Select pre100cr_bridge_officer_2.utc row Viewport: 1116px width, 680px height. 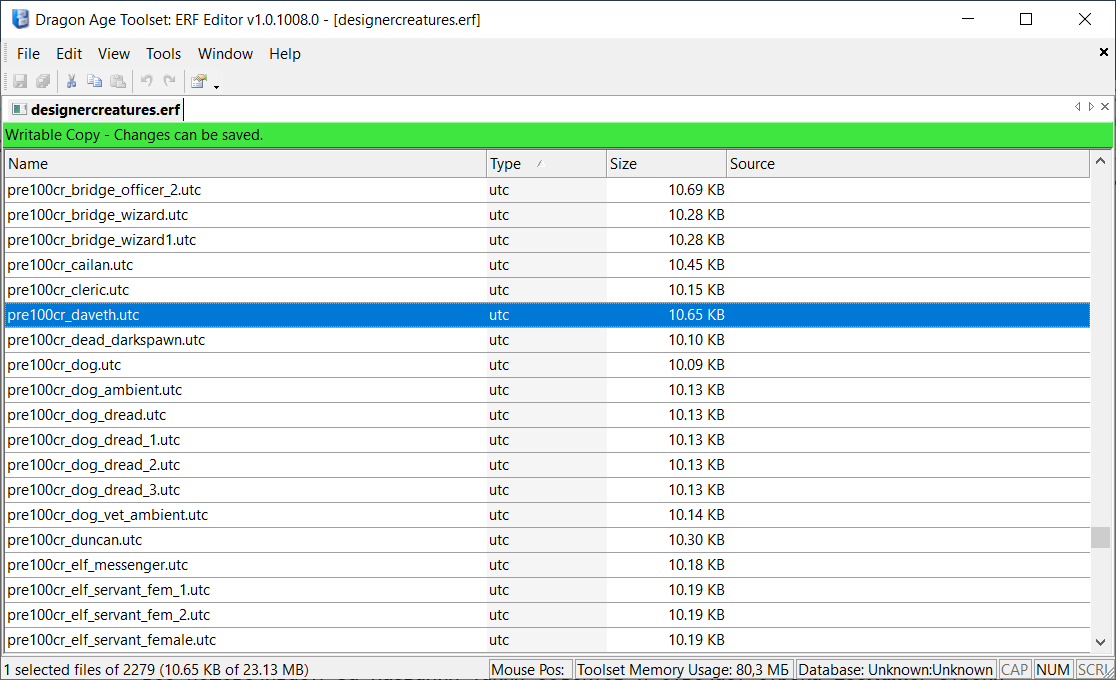tap(547, 190)
